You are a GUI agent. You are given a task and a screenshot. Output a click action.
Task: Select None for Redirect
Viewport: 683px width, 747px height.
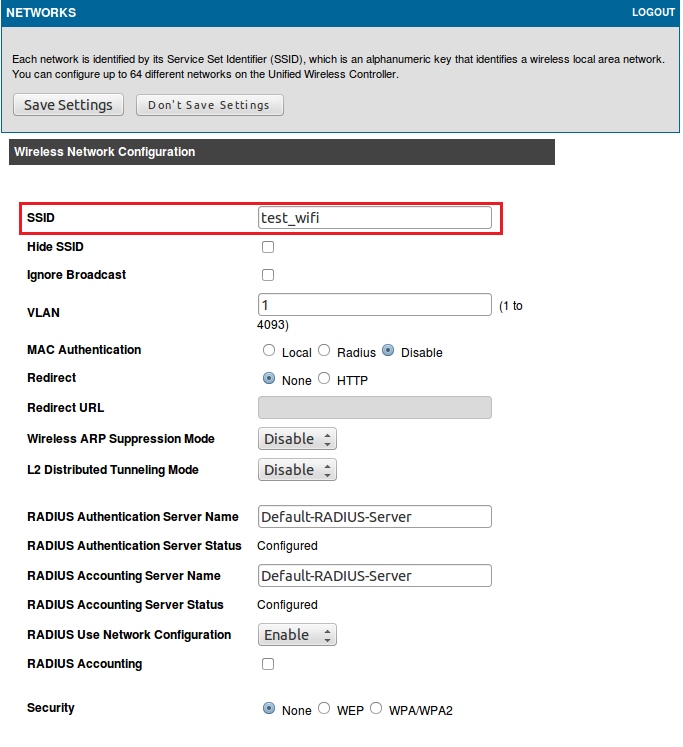[x=269, y=379]
